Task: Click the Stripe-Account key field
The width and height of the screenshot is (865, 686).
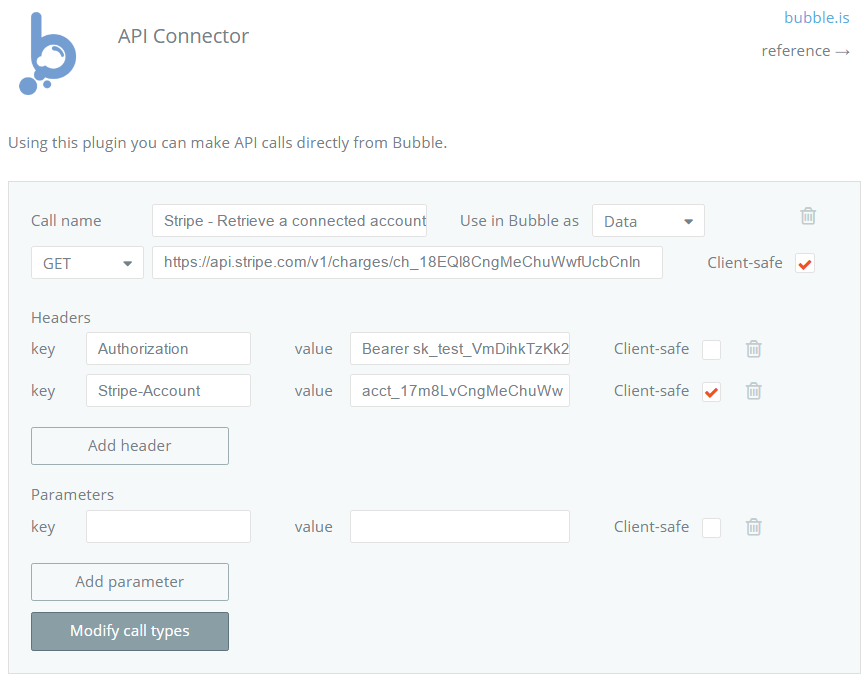Action: (x=168, y=390)
